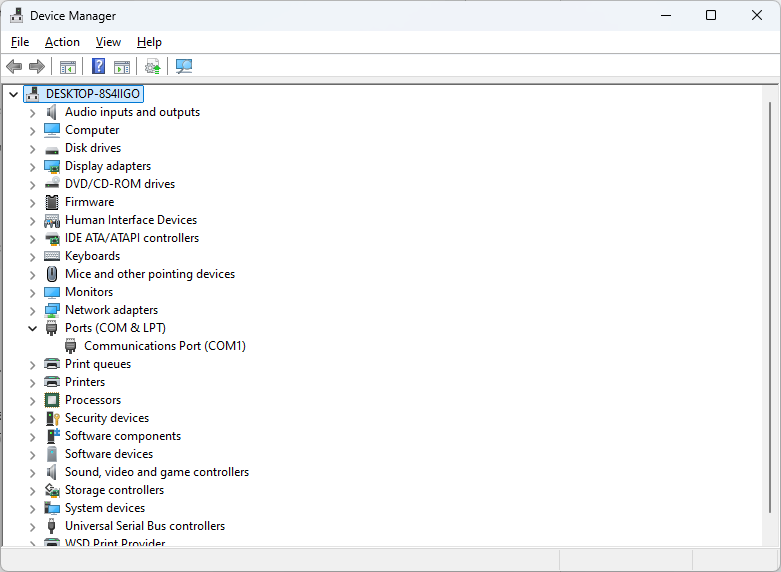This screenshot has height=572, width=781.
Task: Collapse the Ports (COM & LPT) node
Action: pyautogui.click(x=32, y=328)
